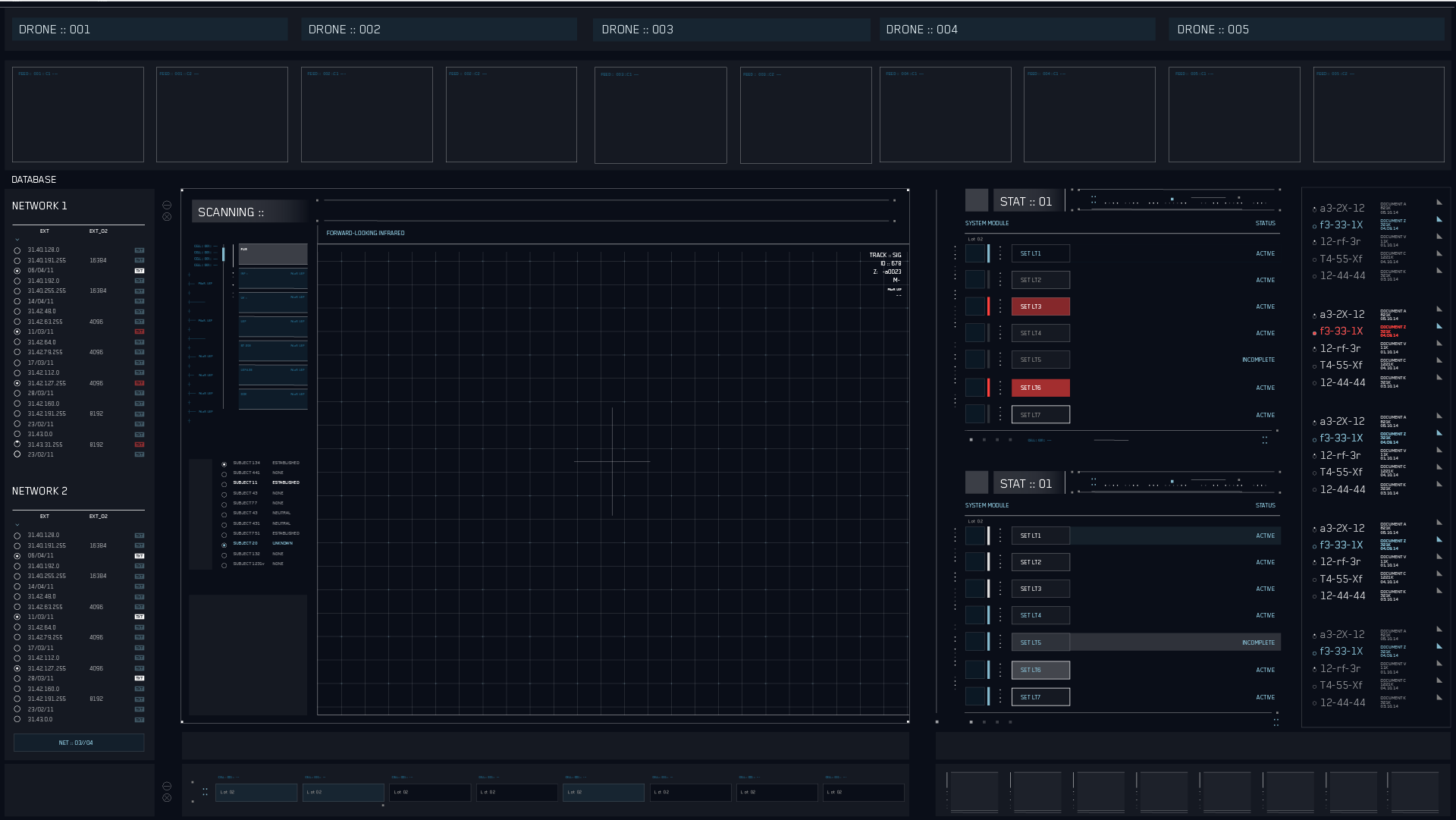Click the red SET LT6 button

pos(1040,388)
